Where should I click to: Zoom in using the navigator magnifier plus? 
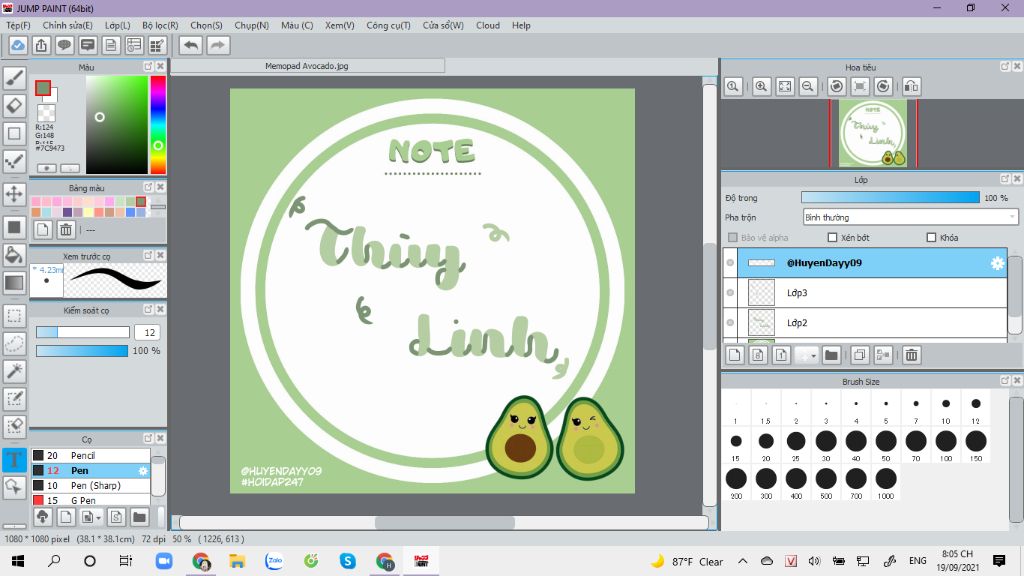(761, 86)
